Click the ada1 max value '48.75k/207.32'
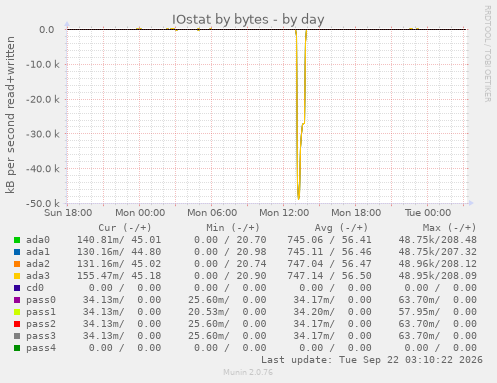Viewport: 497px width, 383px height. [x=437, y=252]
